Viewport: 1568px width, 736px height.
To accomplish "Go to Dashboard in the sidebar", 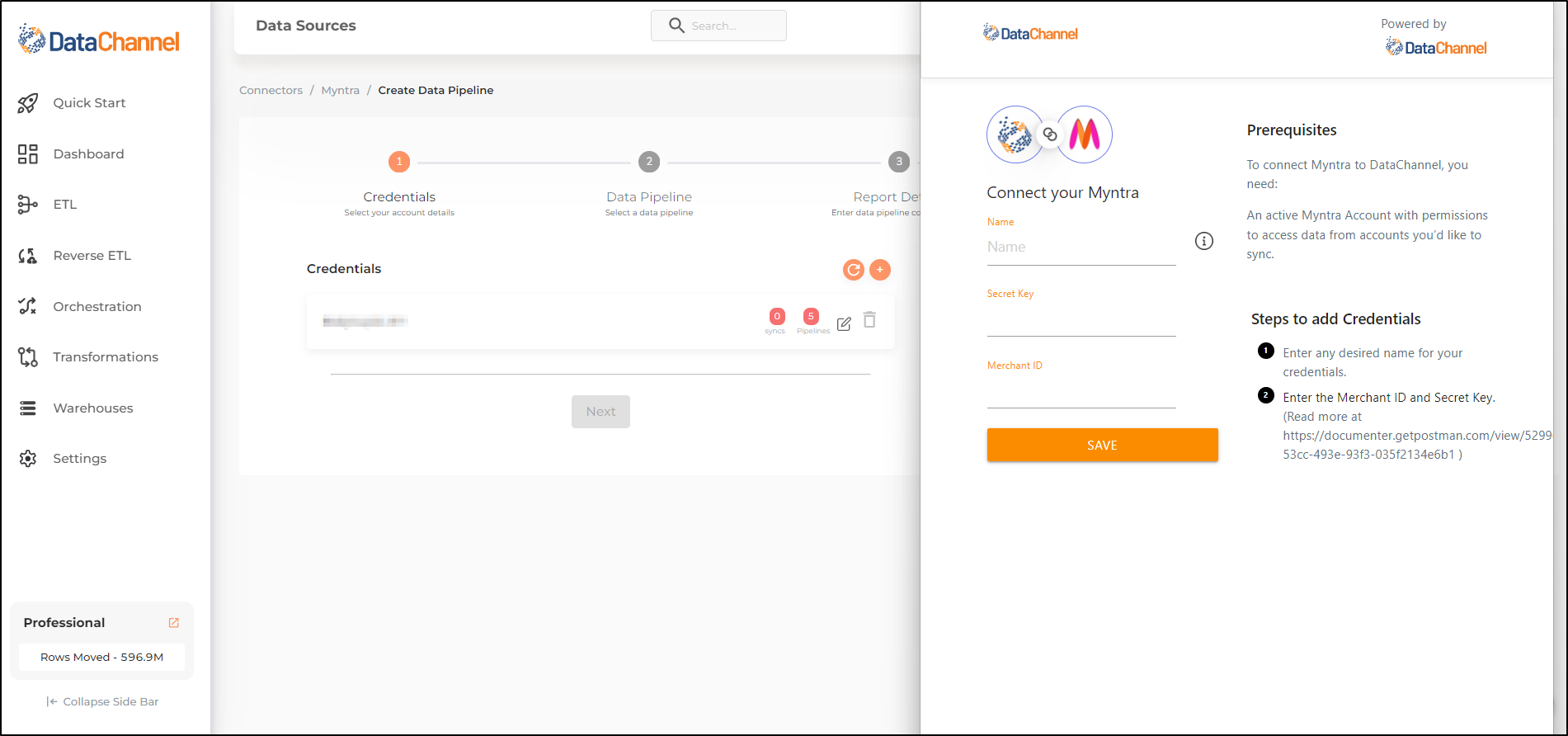I will click(88, 154).
